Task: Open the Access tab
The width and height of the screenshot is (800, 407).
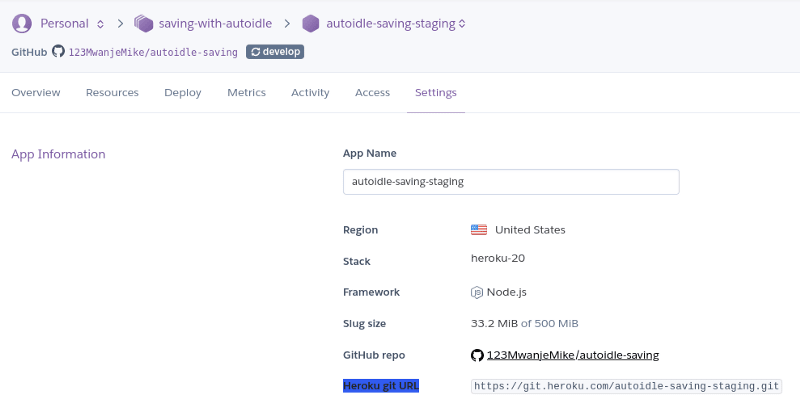Action: coord(372,93)
